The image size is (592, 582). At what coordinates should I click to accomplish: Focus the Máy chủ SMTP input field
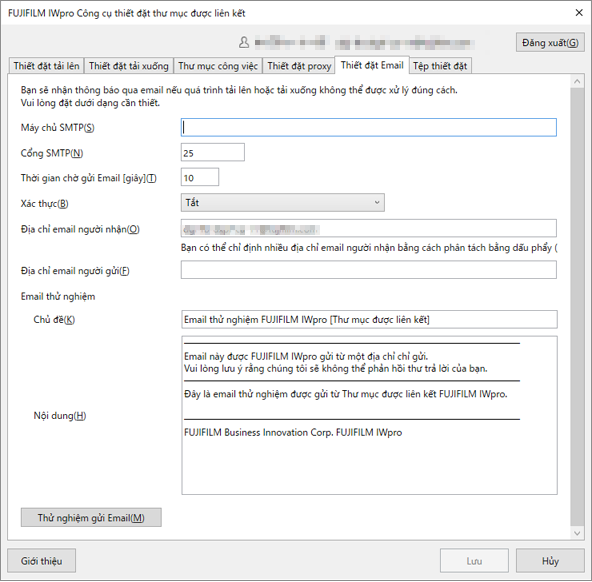pyautogui.click(x=368, y=128)
